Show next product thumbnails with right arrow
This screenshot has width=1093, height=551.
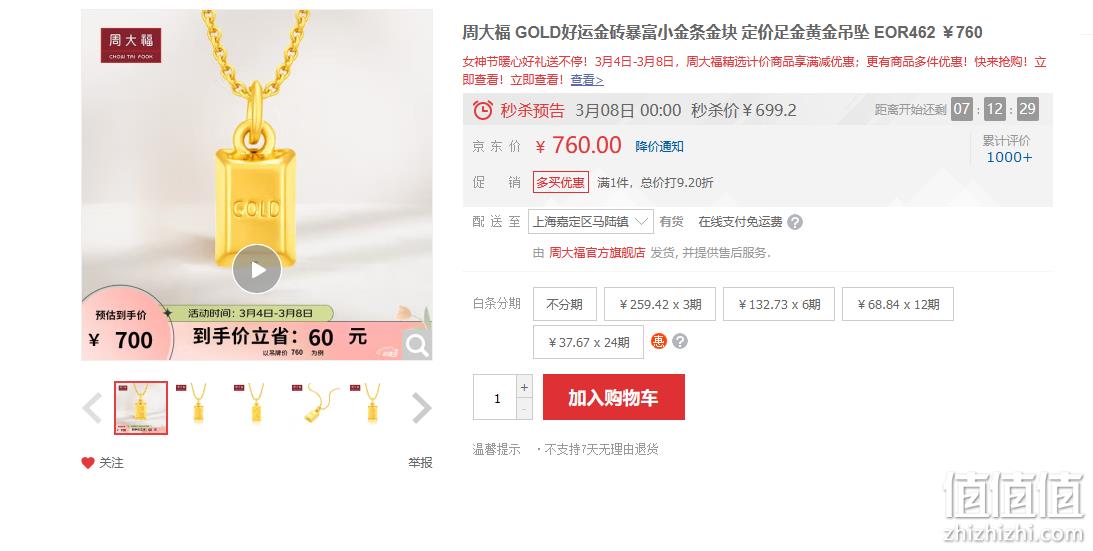pos(421,408)
